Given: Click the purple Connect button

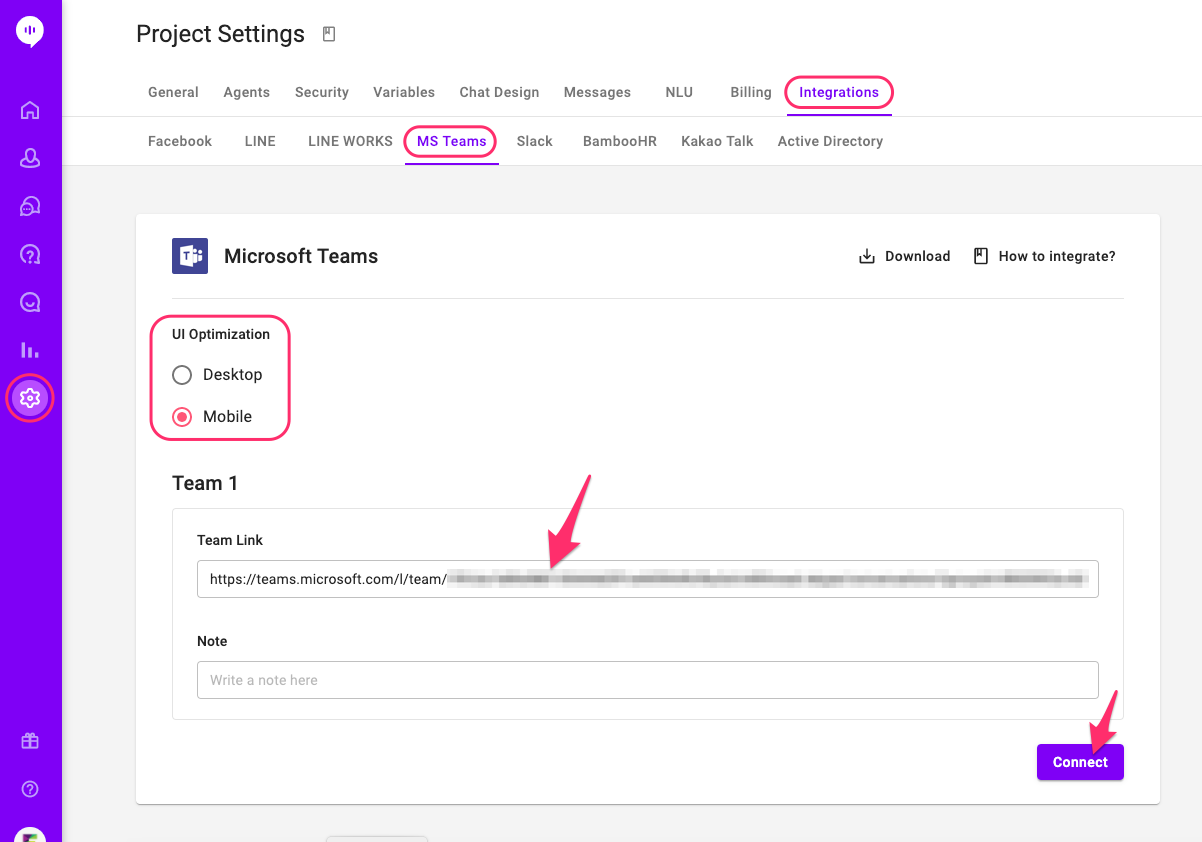Looking at the screenshot, I should coord(1080,762).
